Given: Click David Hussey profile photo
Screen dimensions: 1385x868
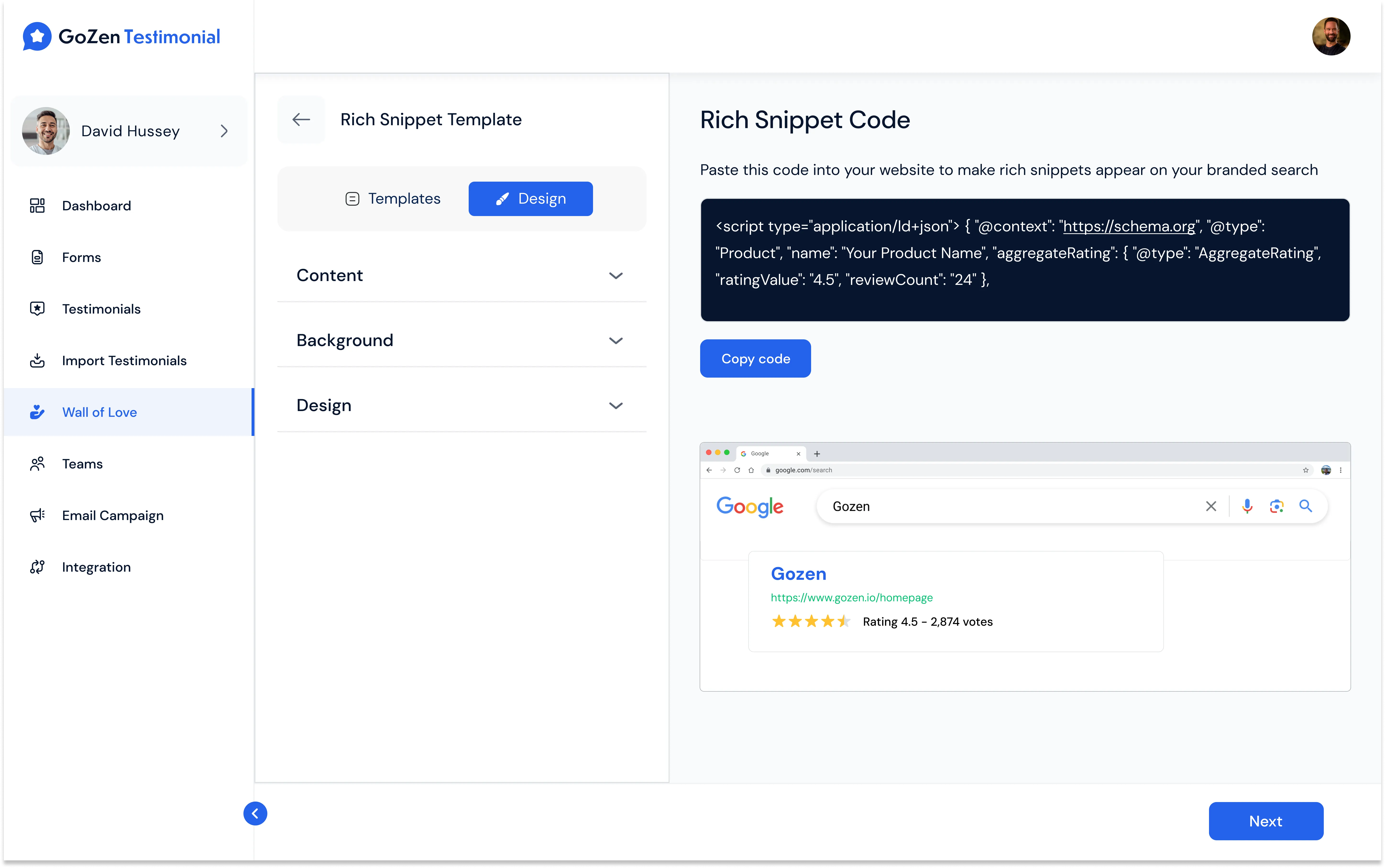Looking at the screenshot, I should 46,131.
